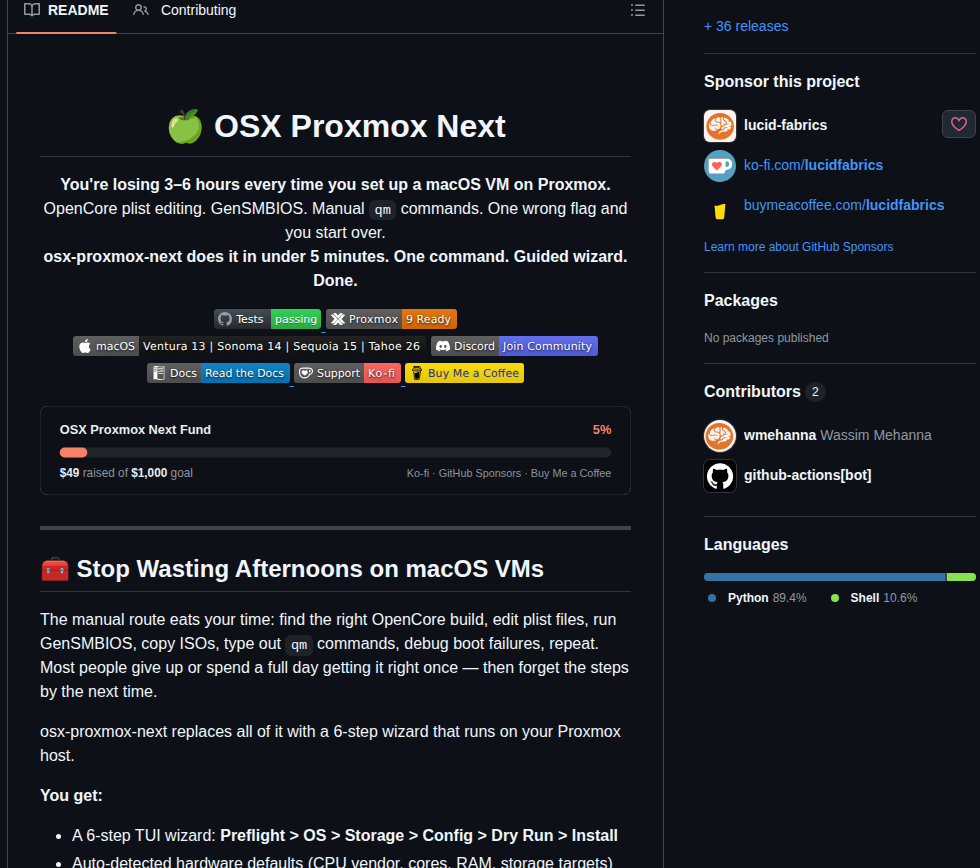Click the Support Ko-fi badge
Viewport: 980px width, 868px height.
348,373
